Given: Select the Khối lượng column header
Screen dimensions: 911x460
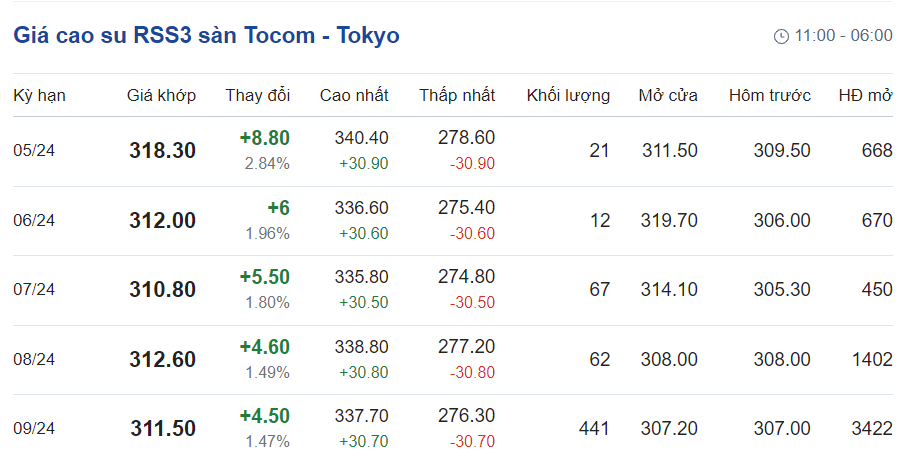Looking at the screenshot, I should [568, 96].
